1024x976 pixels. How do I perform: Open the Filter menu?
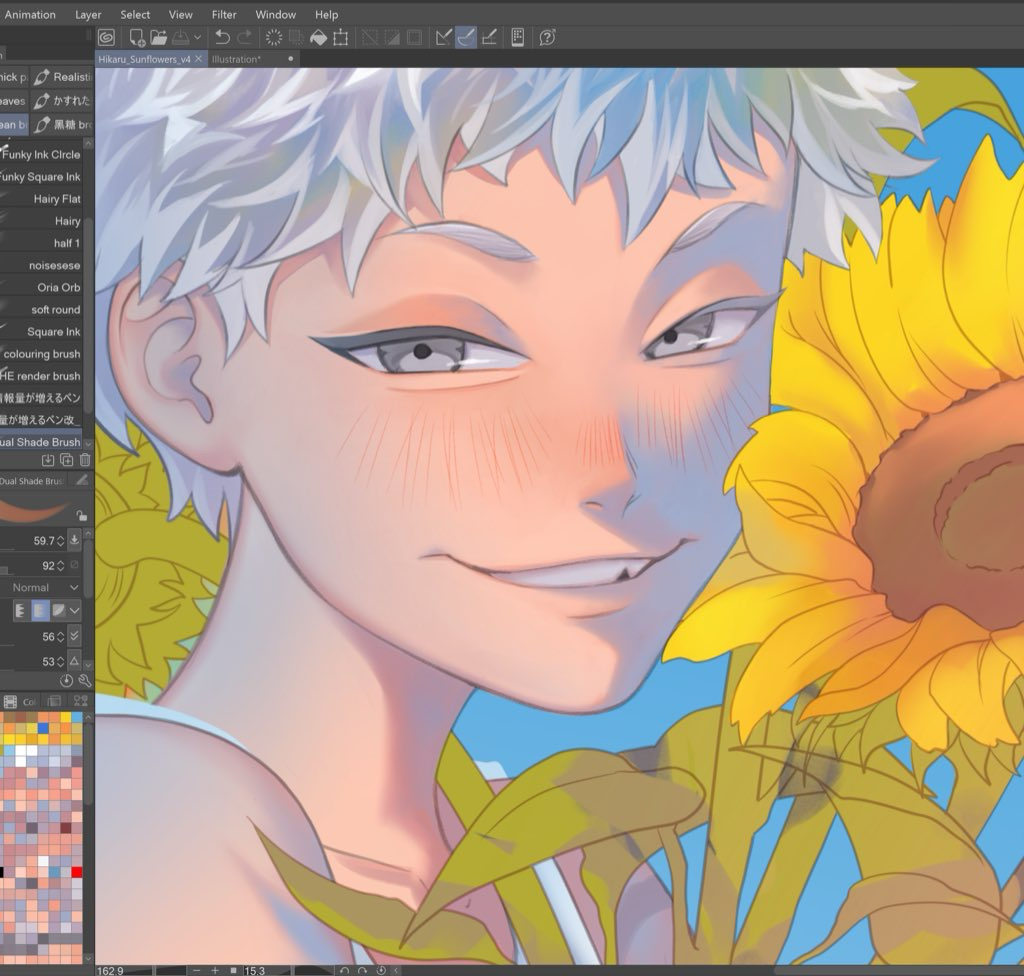(224, 15)
